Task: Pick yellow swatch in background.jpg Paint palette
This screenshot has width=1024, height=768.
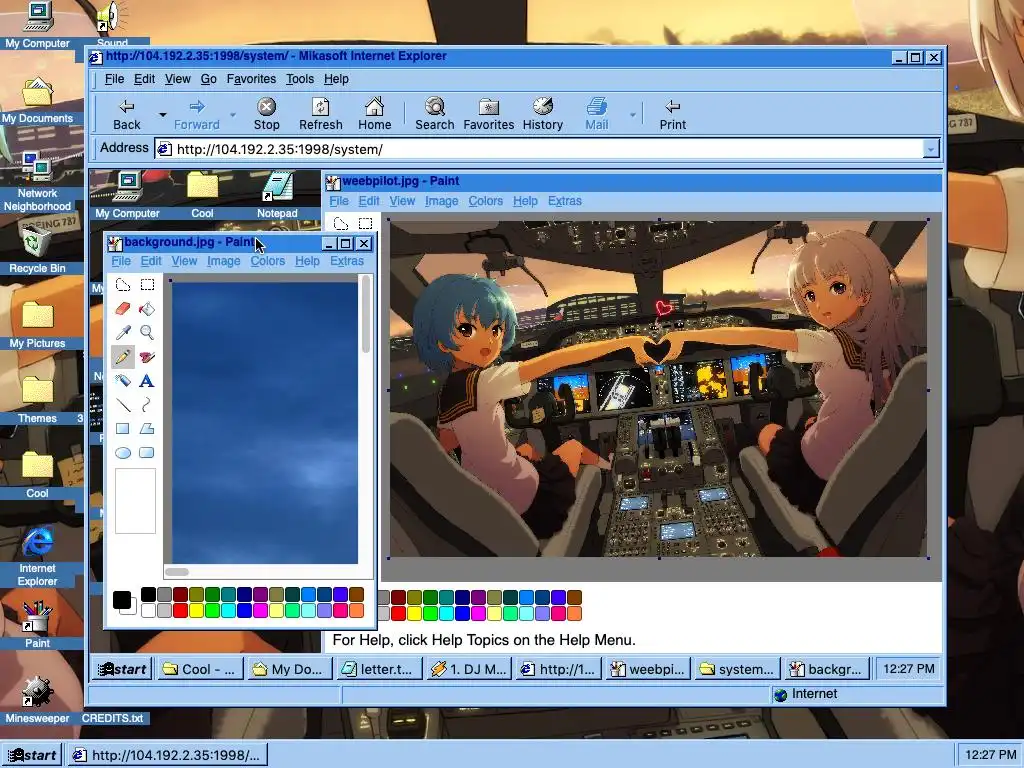Action: tap(197, 611)
